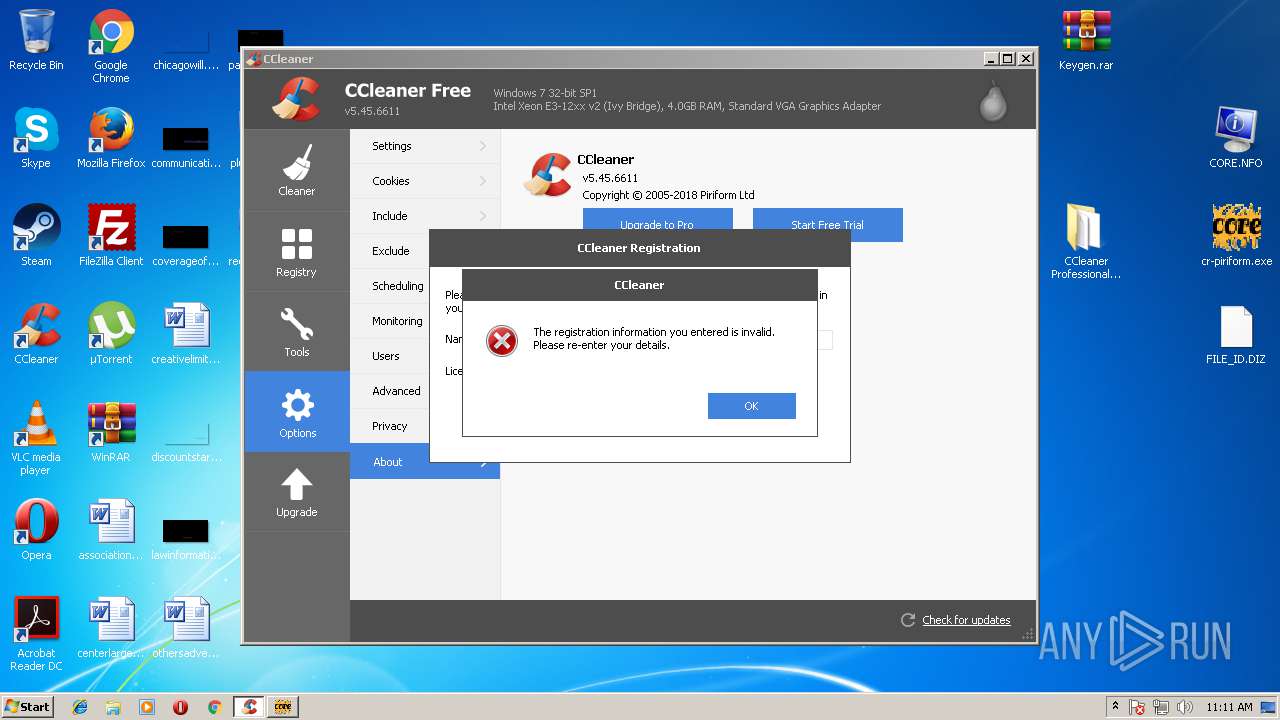The image size is (1280, 720).
Task: Open Windows Explorer from the taskbar
Action: pyautogui.click(x=113, y=707)
